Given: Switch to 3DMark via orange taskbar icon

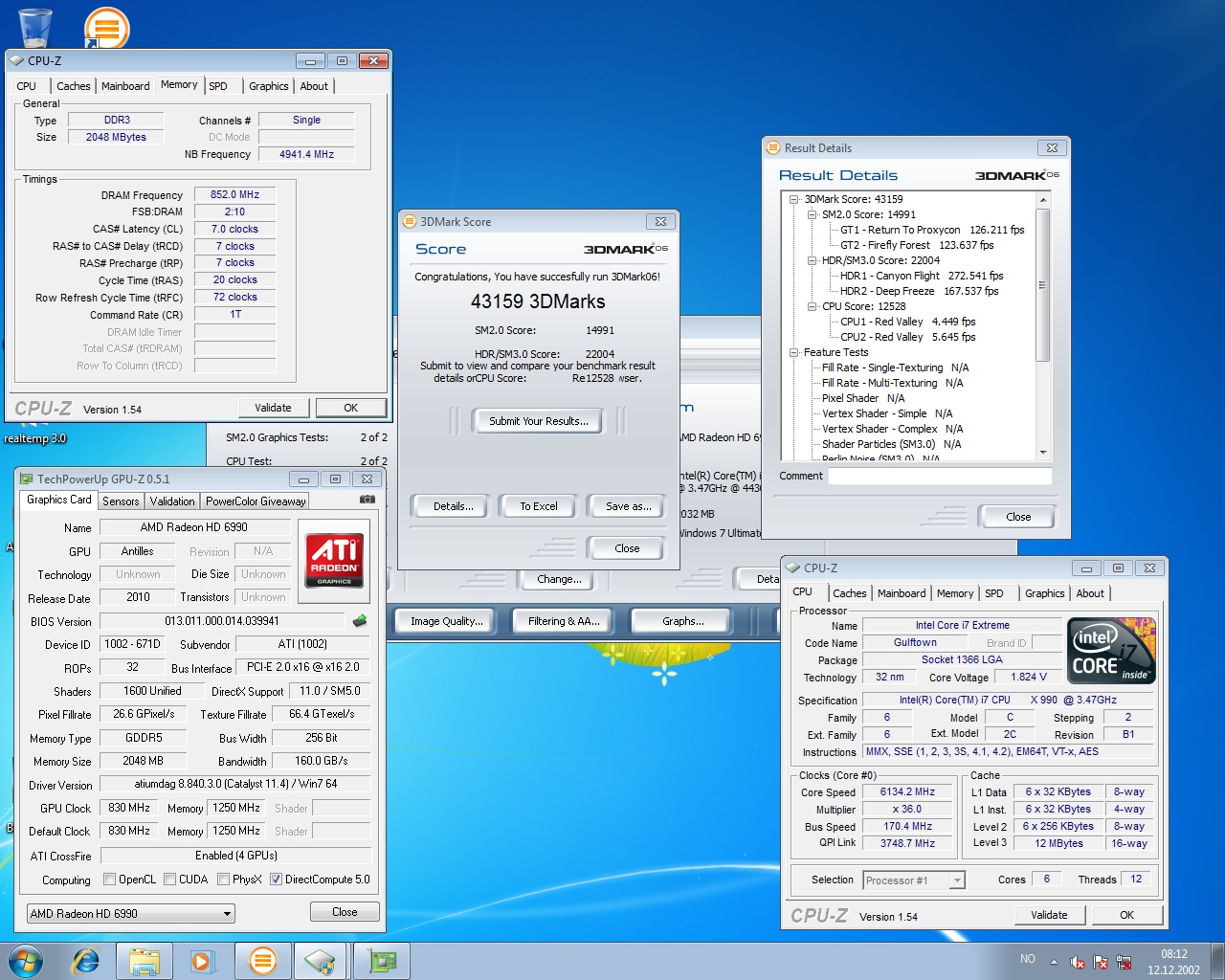Looking at the screenshot, I should [262, 961].
